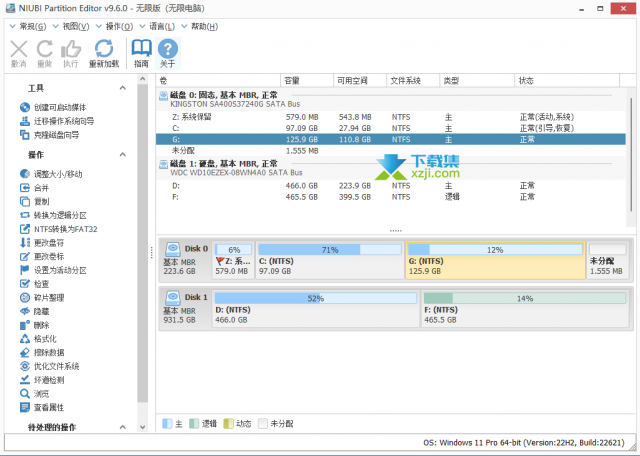Viewport: 640px width, 456px height.
Task: Open the 视图(V) menu
Action: tap(71, 27)
